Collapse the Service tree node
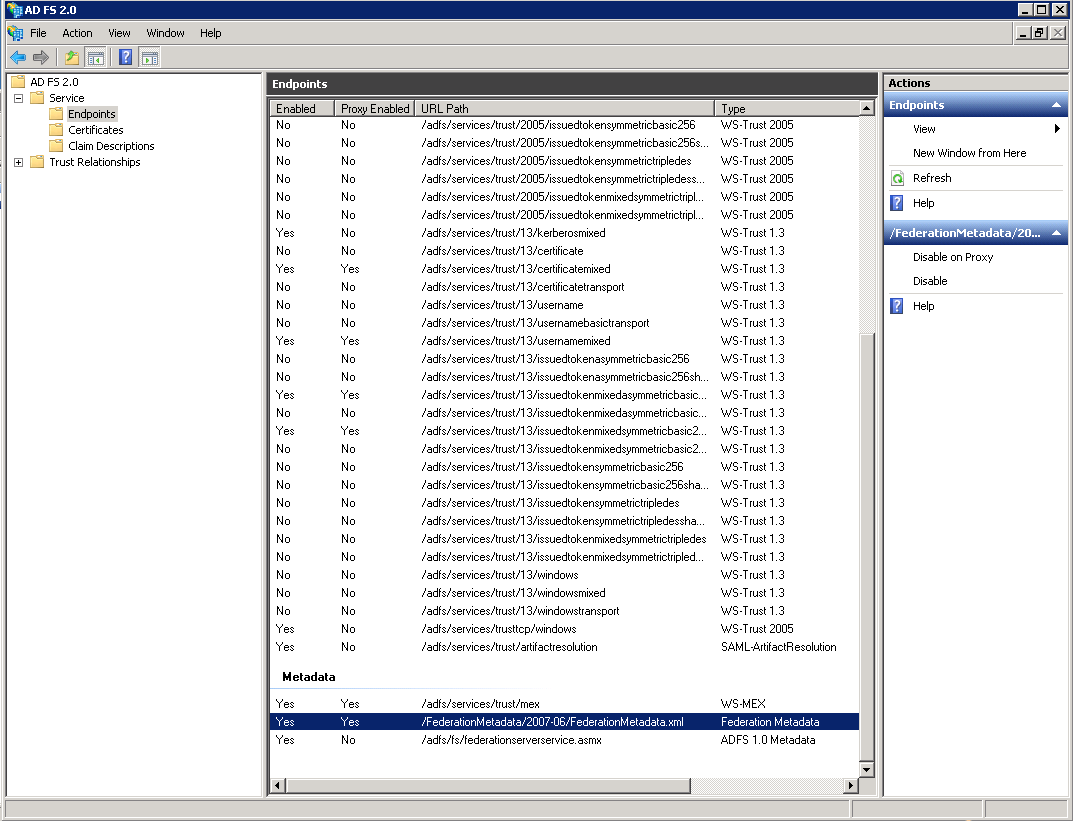This screenshot has width=1073, height=821. click(x=19, y=98)
